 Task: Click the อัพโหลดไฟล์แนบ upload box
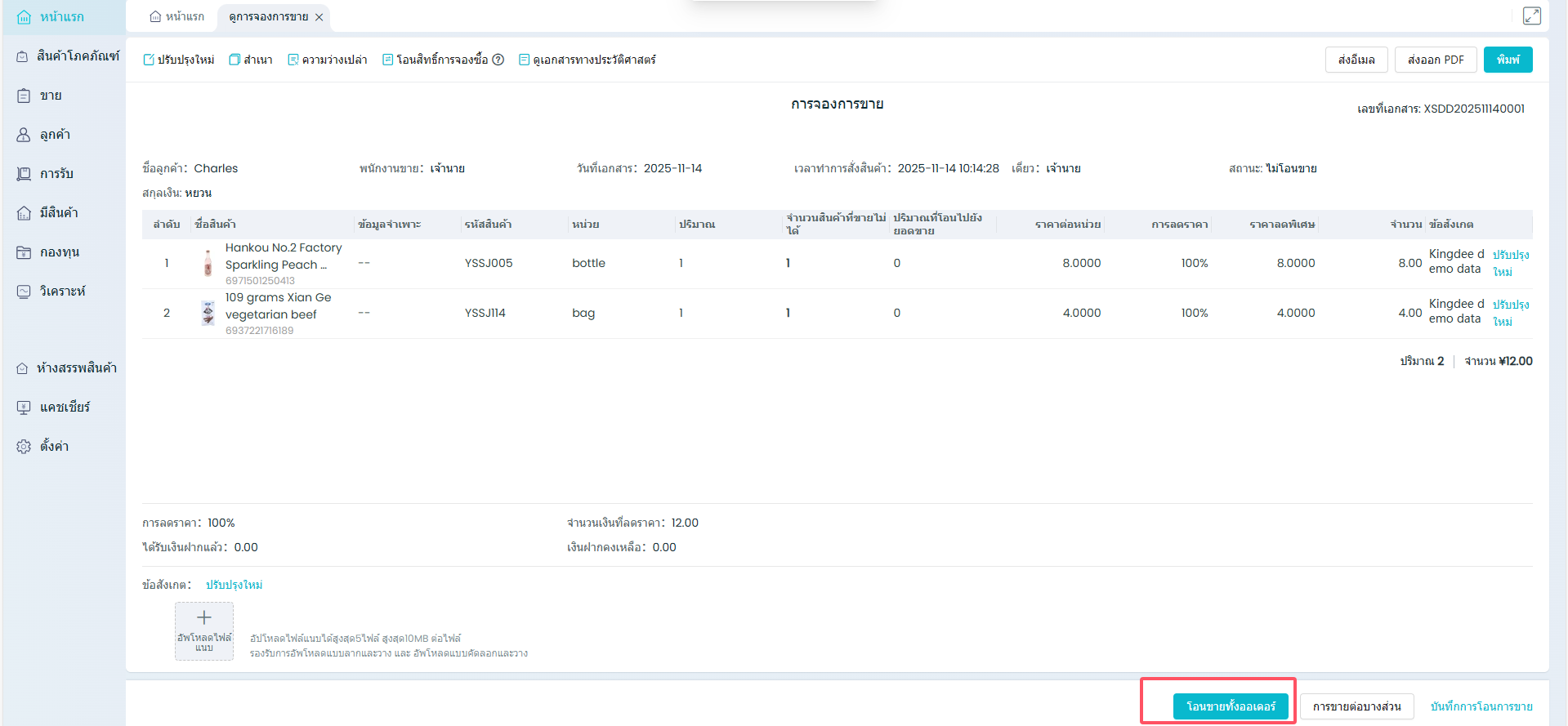click(x=204, y=630)
